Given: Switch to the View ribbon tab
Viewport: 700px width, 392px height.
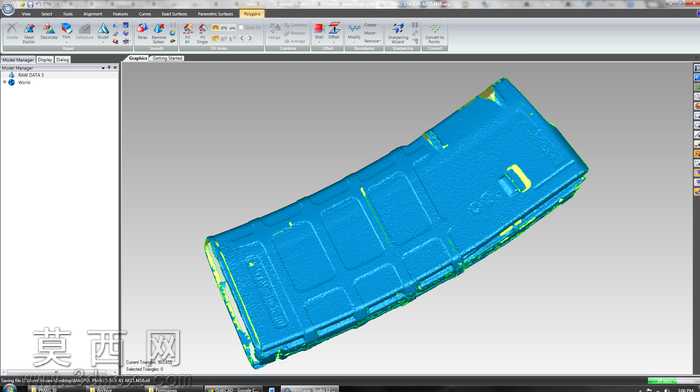Looking at the screenshot, I should tap(26, 14).
